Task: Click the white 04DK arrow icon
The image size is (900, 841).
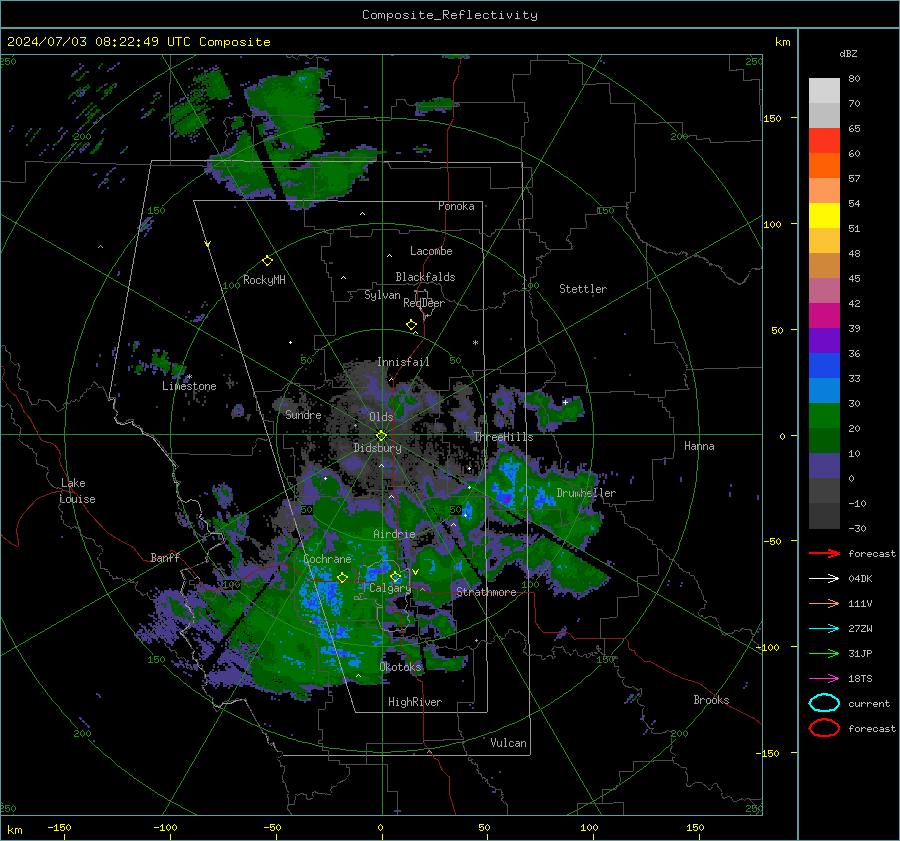Action: pos(824,578)
